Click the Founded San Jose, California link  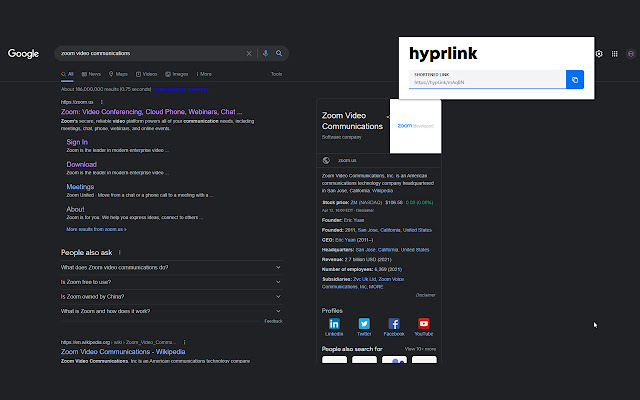point(395,230)
